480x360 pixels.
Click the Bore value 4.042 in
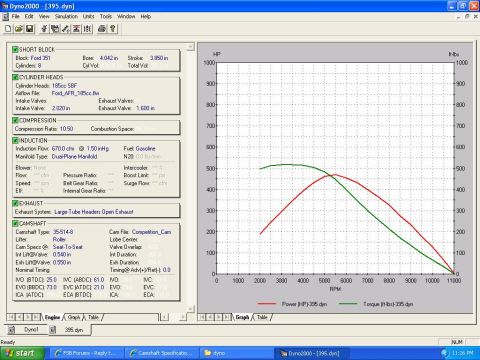click(109, 58)
